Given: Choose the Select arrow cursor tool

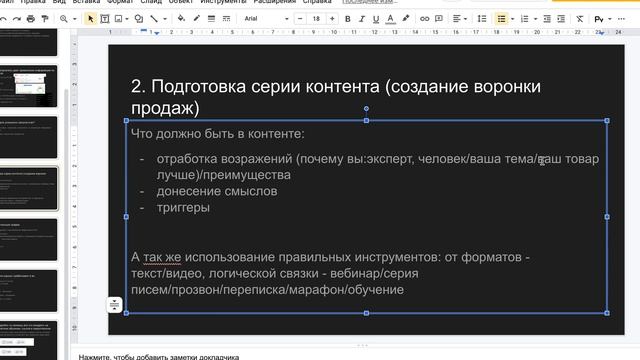Looking at the screenshot, I should pos(91,19).
